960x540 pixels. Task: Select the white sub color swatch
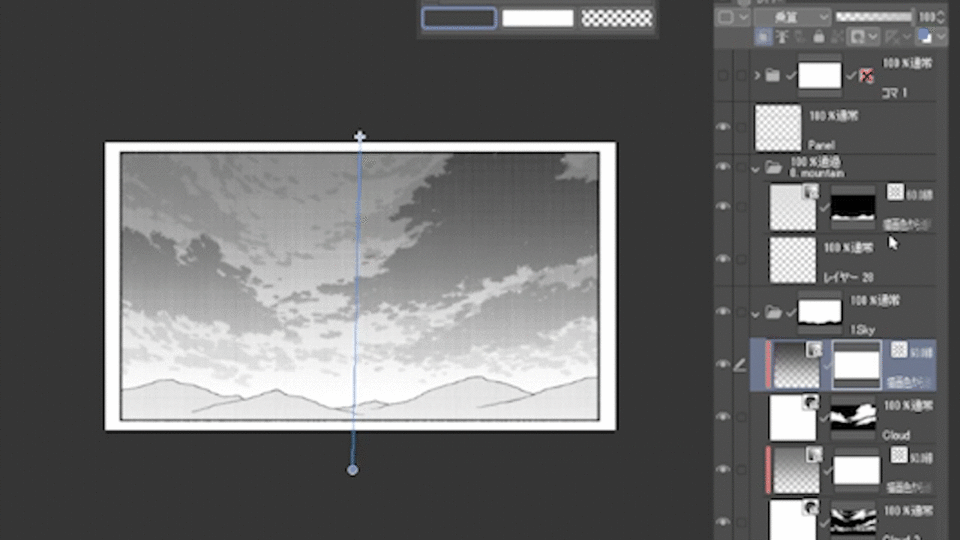point(538,18)
